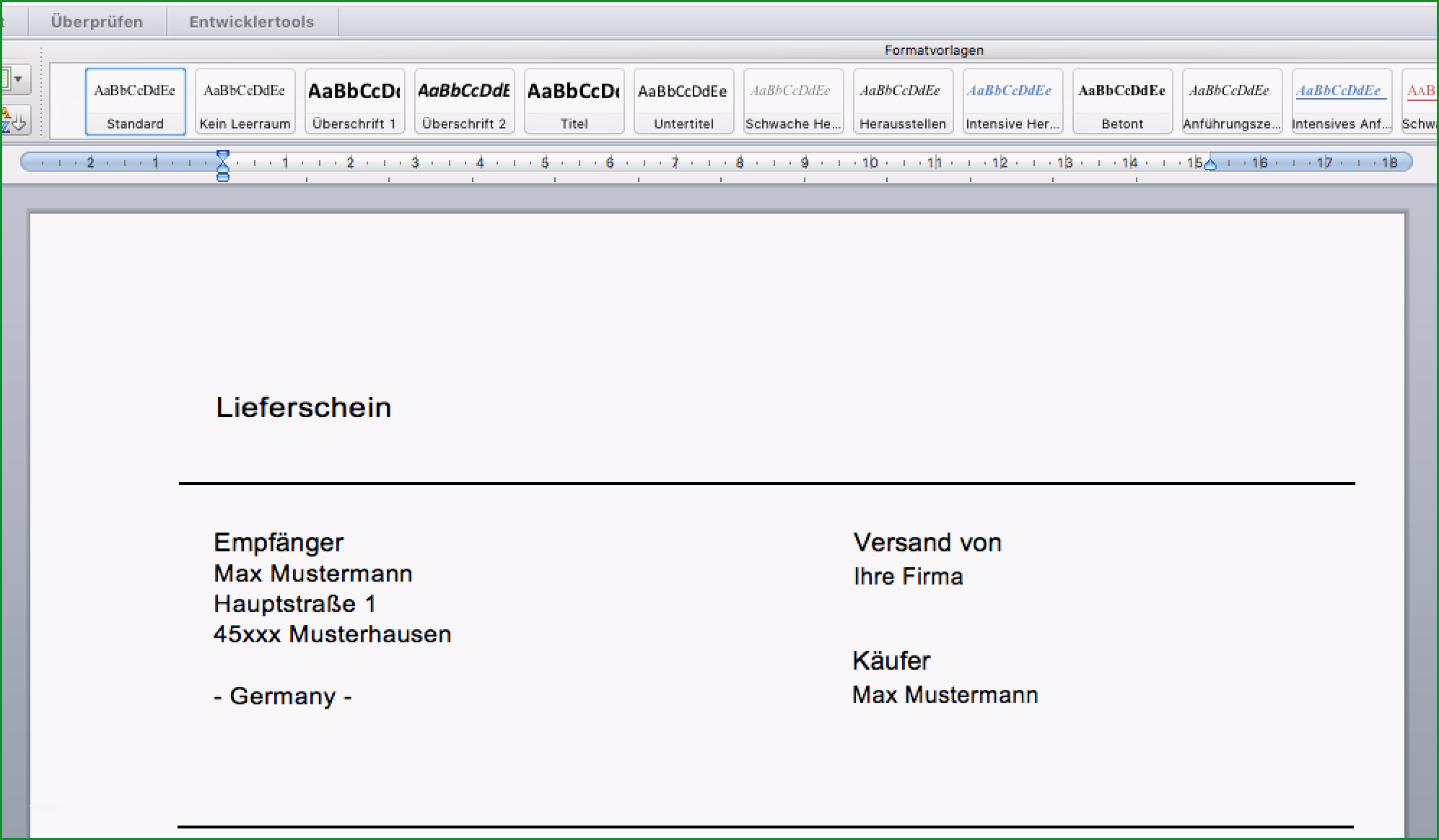Switch to Entwicklertools ribbon tab

coord(253,20)
